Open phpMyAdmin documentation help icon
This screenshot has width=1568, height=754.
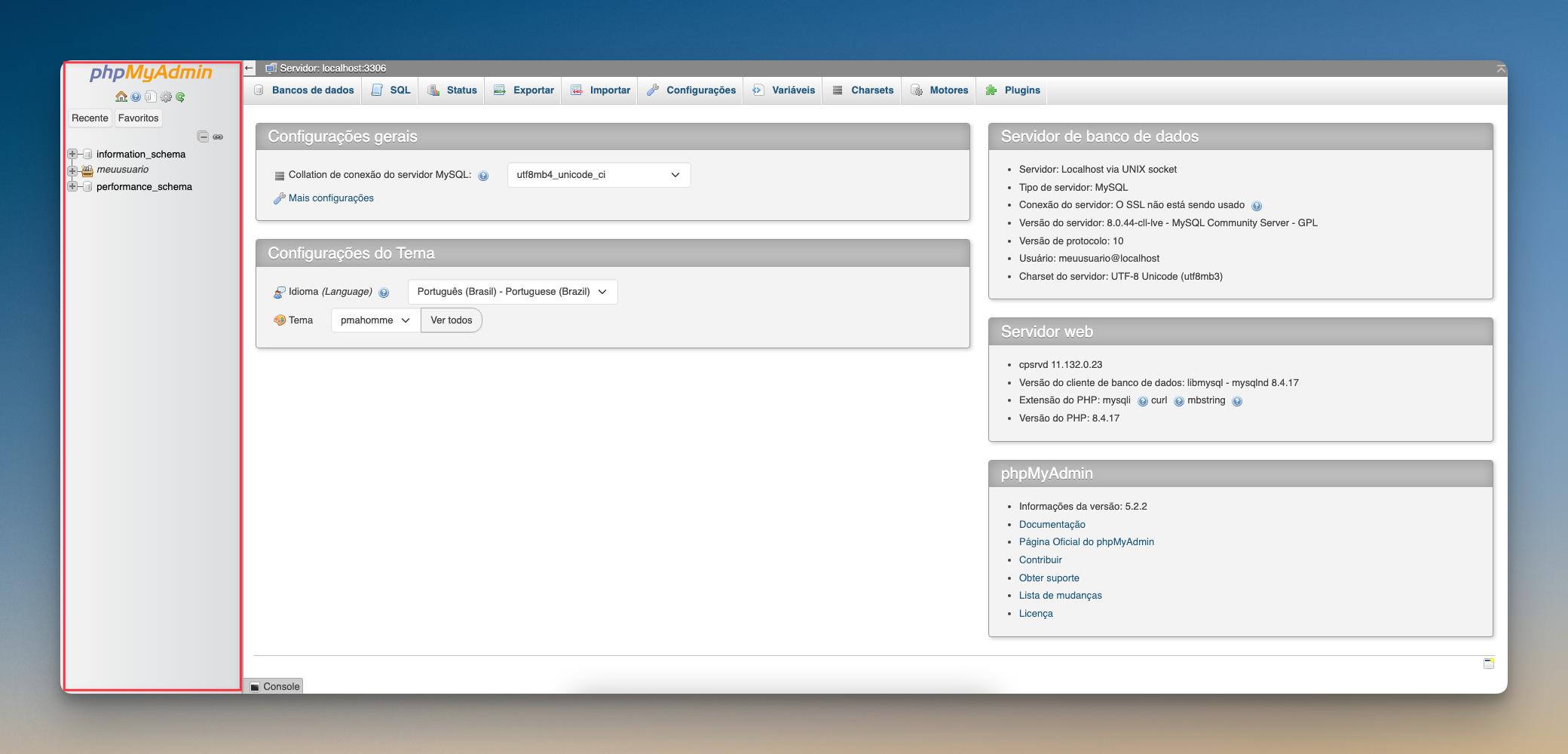[136, 97]
